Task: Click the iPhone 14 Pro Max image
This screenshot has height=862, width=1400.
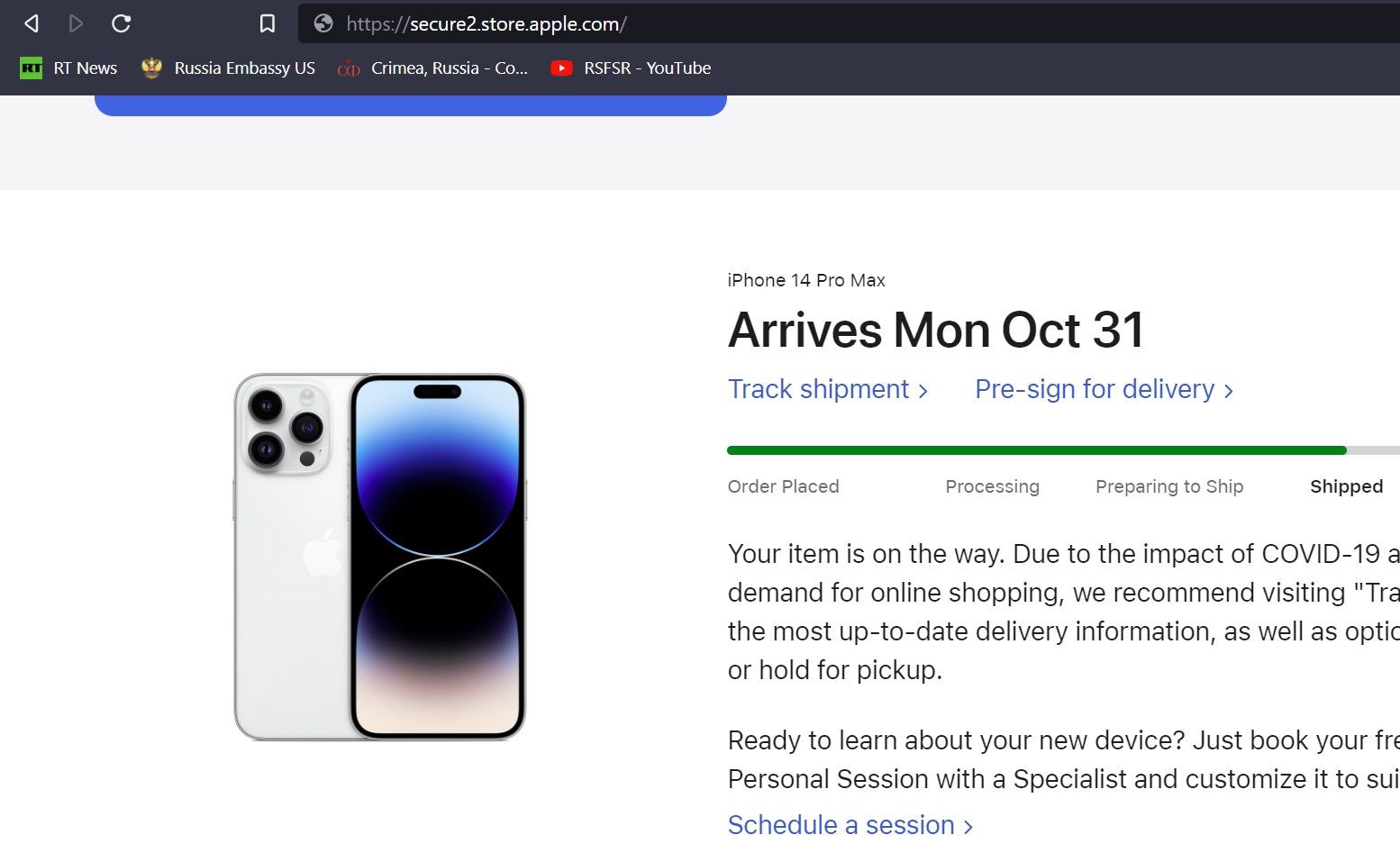Action: pos(379,557)
